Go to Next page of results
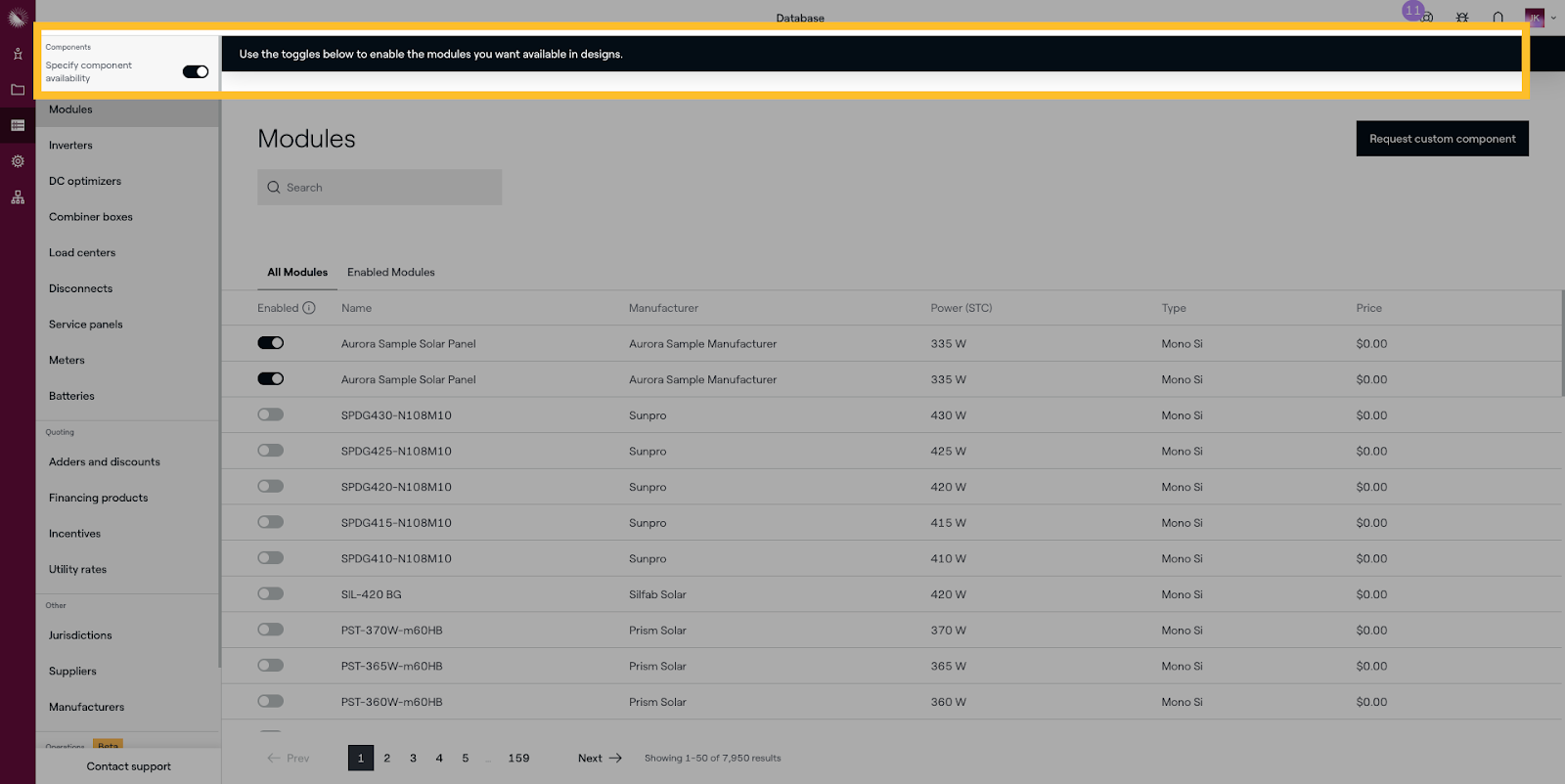Screen dimensions: 1565x784 tap(600, 758)
